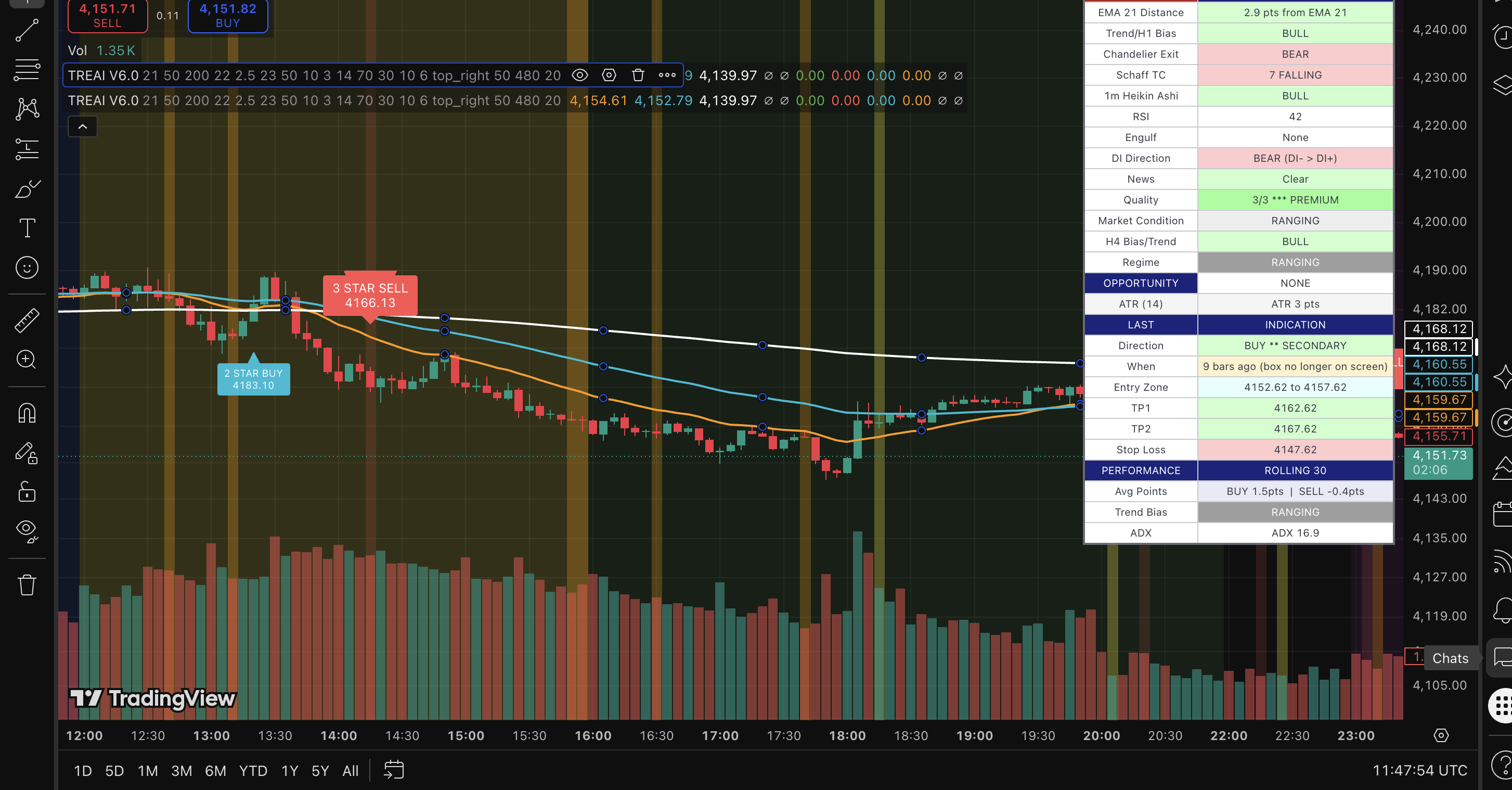The image size is (1512, 790).
Task: Click the 4,151.82 BUY button
Action: tap(228, 15)
